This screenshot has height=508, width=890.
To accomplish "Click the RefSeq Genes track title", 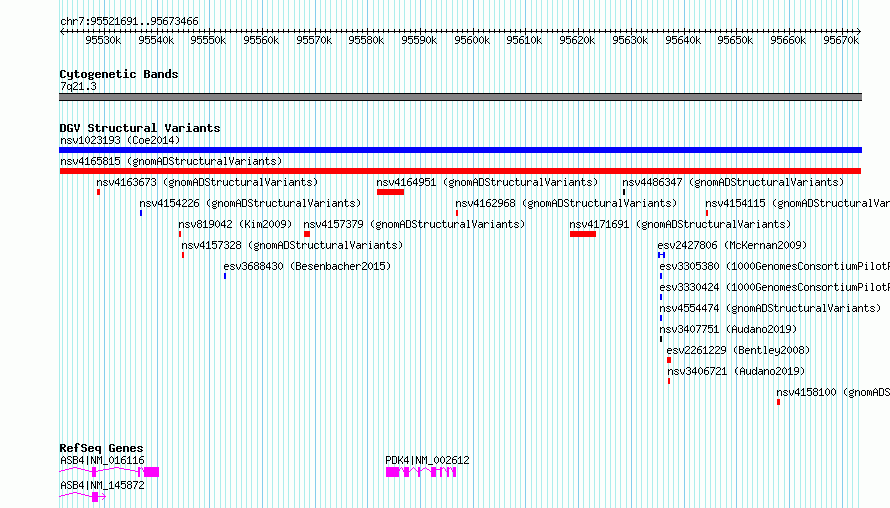I will 101,448.
